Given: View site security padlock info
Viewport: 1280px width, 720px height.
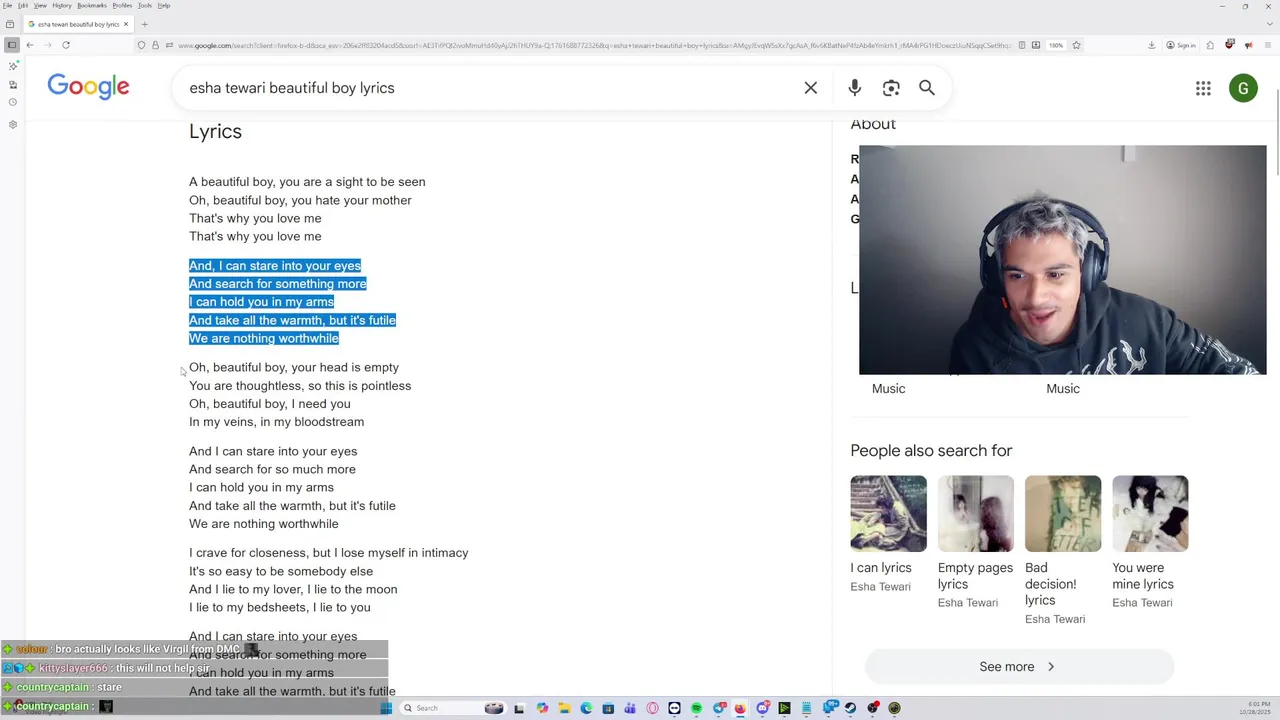Looking at the screenshot, I should 155,45.
